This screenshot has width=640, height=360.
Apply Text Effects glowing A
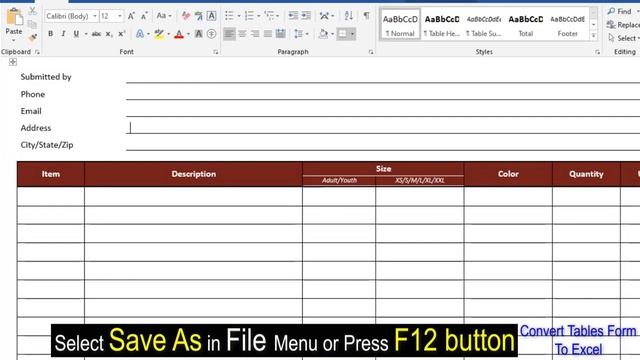pos(140,34)
